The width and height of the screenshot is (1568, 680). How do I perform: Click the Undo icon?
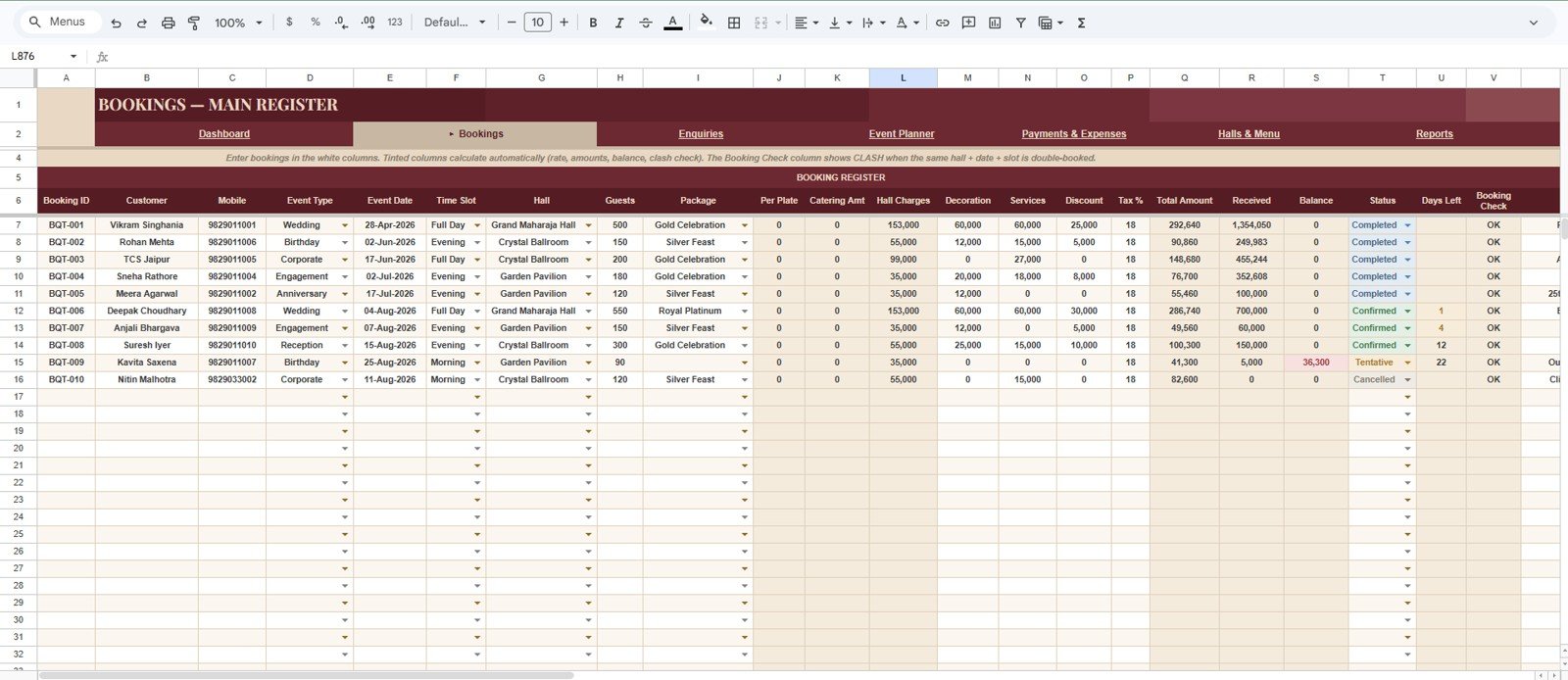[x=117, y=23]
